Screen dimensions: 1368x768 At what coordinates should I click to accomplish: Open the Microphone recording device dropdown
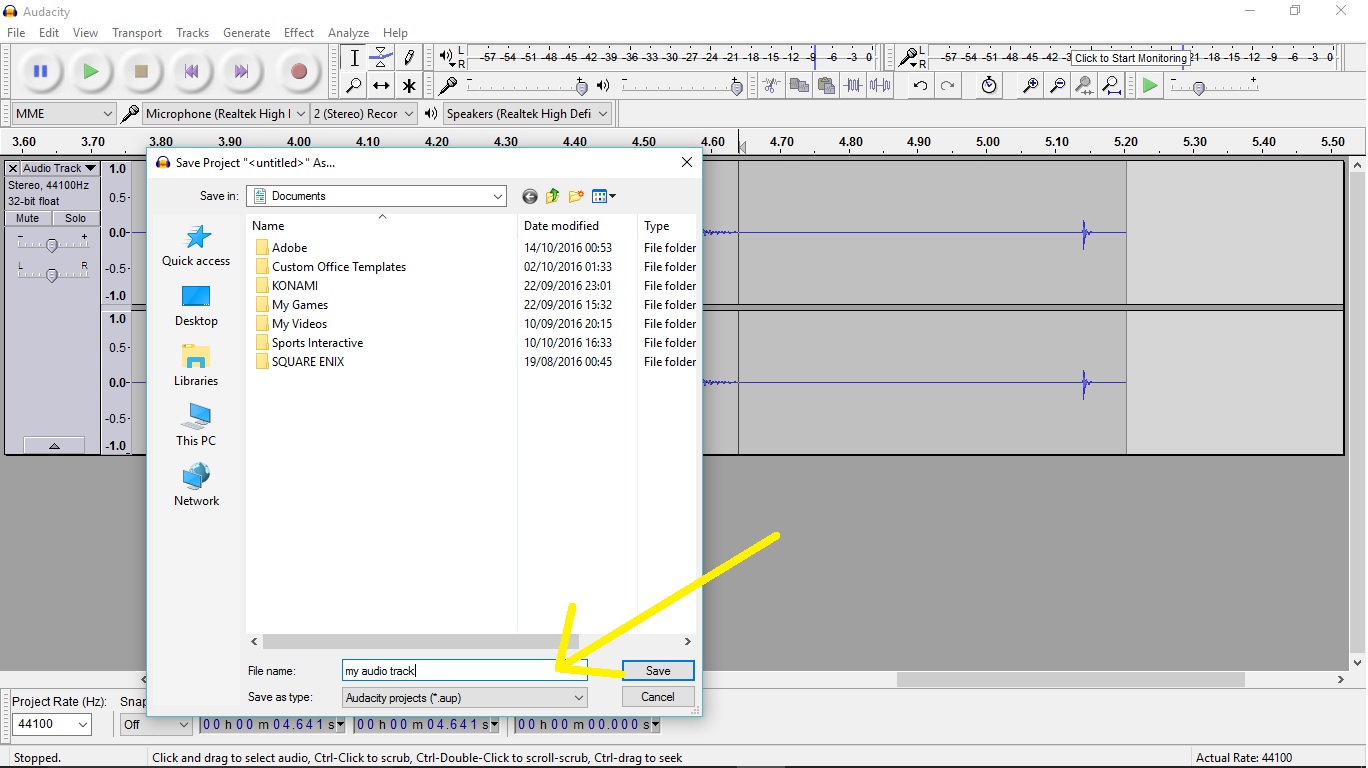pos(226,114)
